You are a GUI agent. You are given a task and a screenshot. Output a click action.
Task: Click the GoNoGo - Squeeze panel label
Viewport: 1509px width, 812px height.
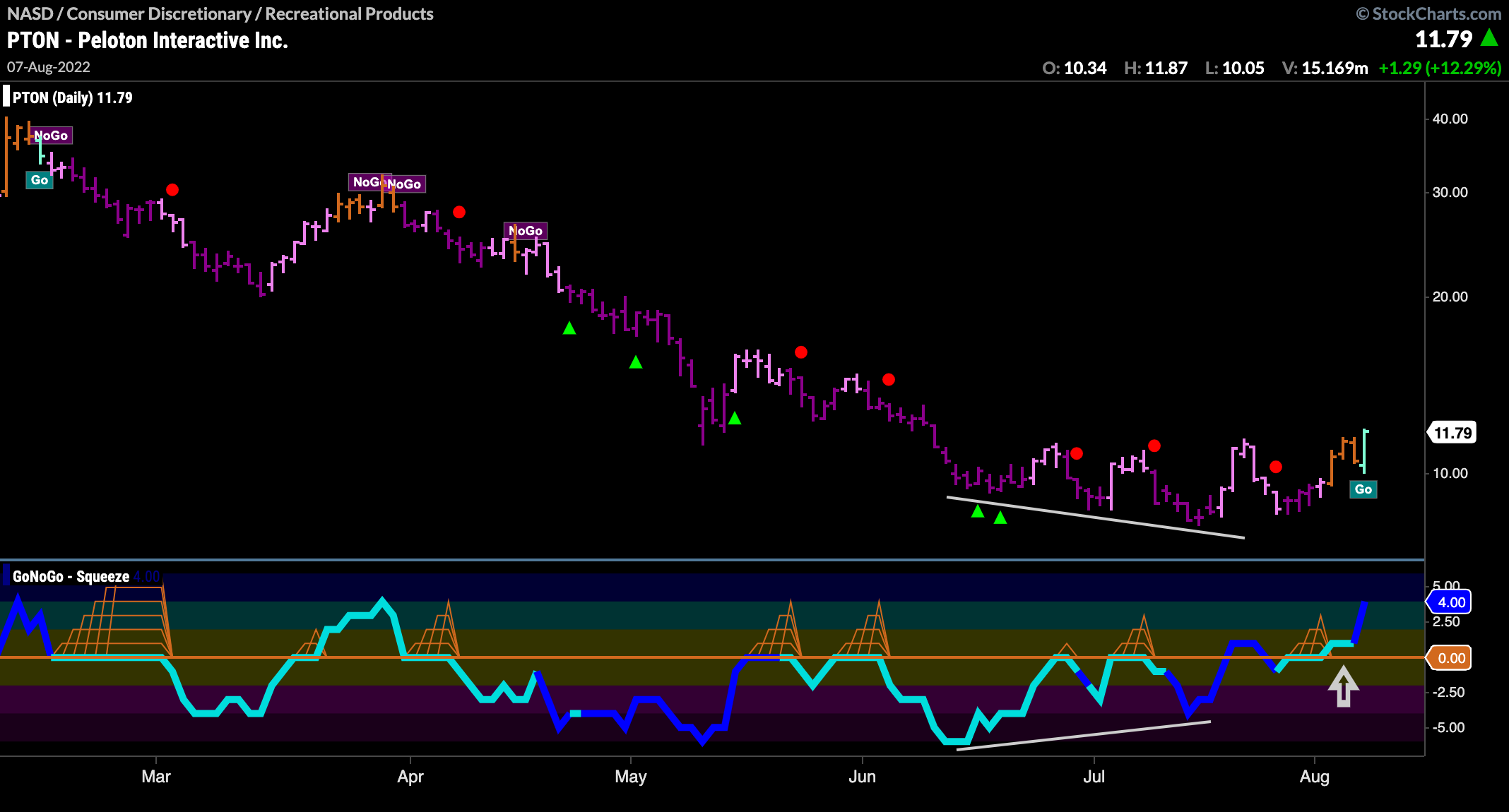point(71,576)
